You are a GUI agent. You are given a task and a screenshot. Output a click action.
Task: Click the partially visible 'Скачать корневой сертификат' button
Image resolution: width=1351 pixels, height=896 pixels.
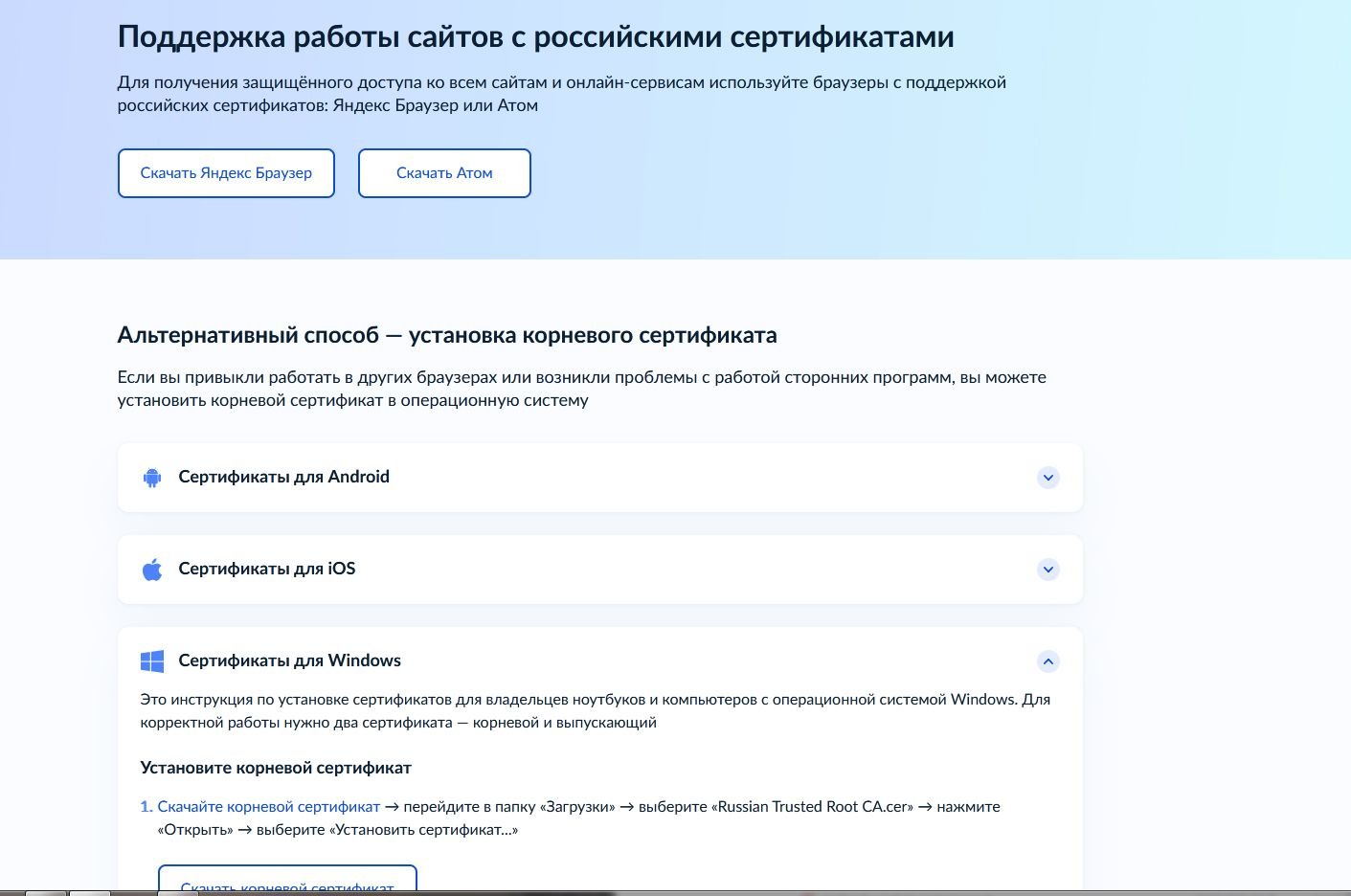[x=287, y=881]
